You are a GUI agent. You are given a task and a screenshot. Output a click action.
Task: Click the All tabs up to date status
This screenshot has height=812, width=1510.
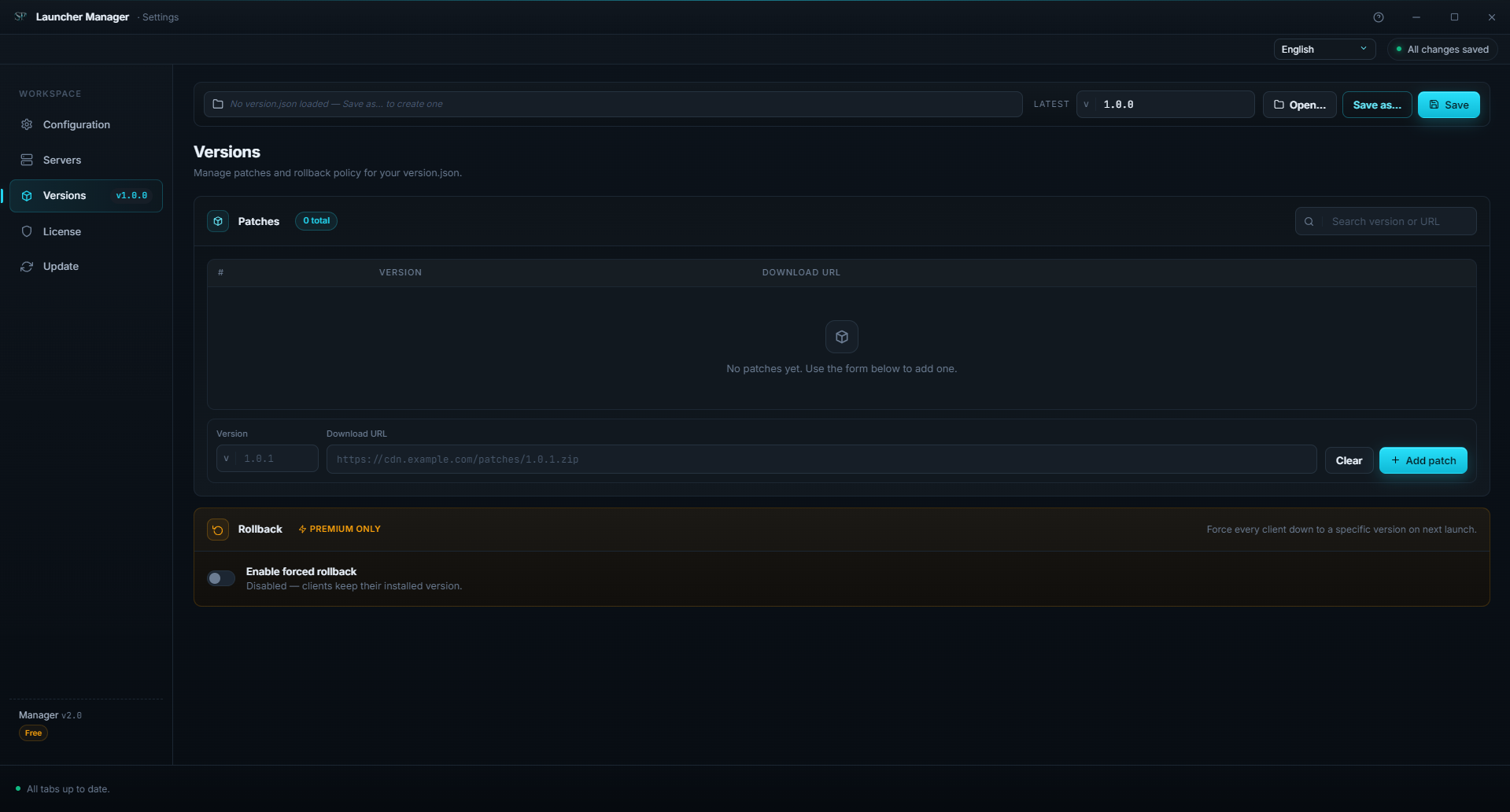tap(63, 789)
